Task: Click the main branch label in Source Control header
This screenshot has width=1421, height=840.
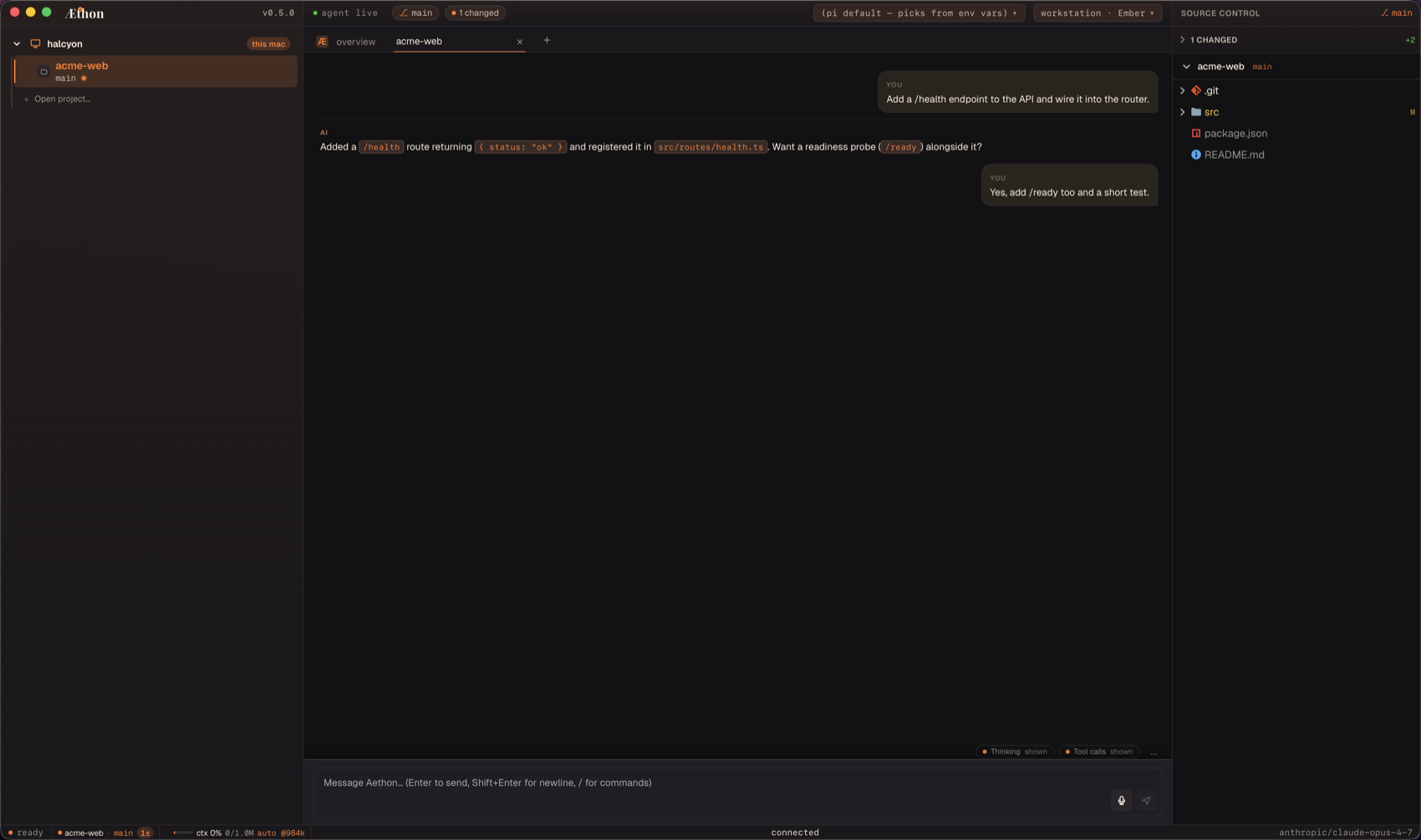Action: 1396,13
